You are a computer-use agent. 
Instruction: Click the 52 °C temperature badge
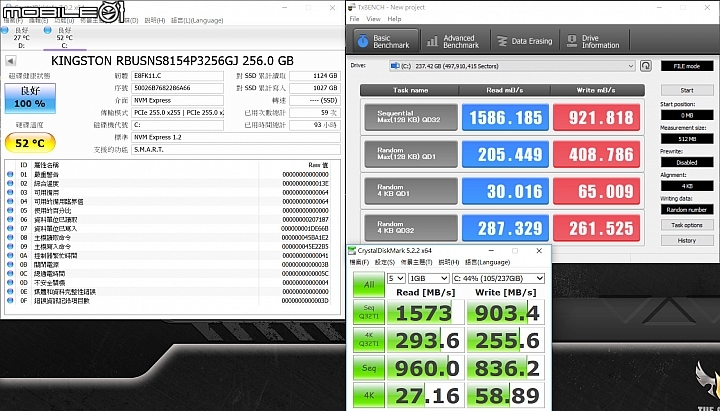(30, 143)
